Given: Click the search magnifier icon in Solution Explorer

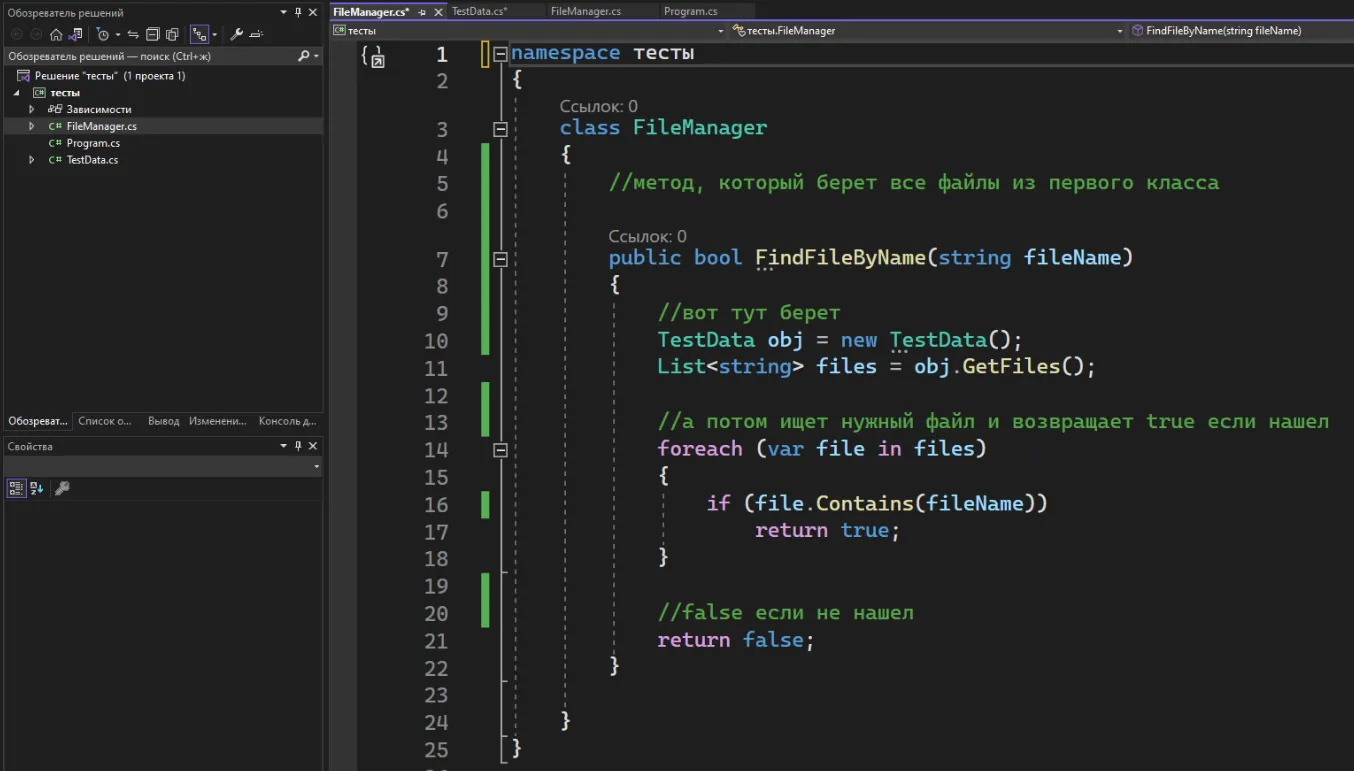Looking at the screenshot, I should [304, 56].
